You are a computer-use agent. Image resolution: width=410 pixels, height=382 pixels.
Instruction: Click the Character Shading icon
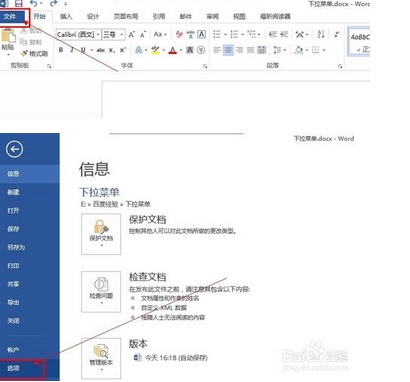click(190, 50)
